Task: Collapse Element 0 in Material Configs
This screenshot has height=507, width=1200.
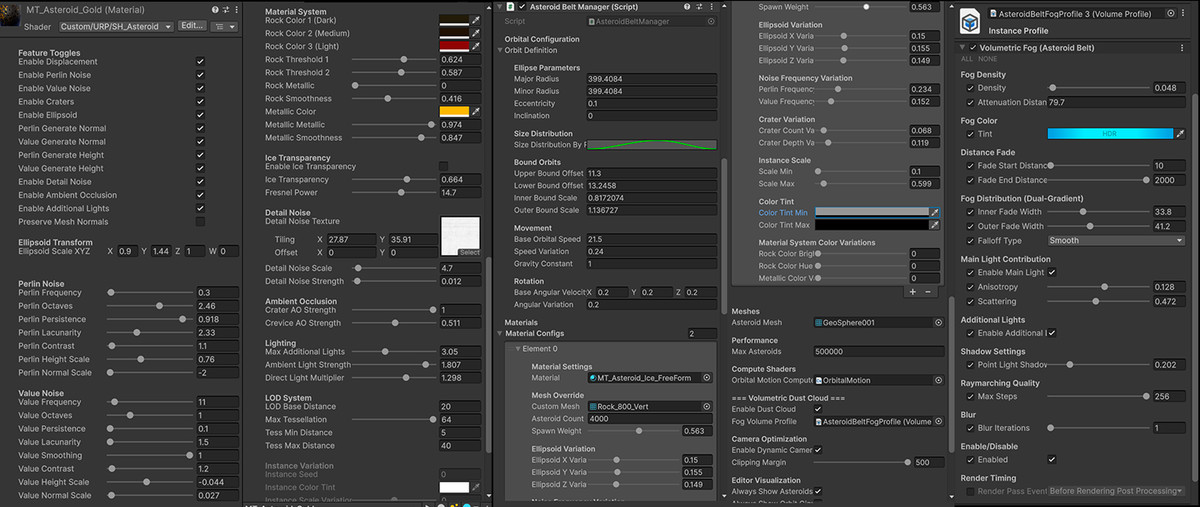Action: 518,348
